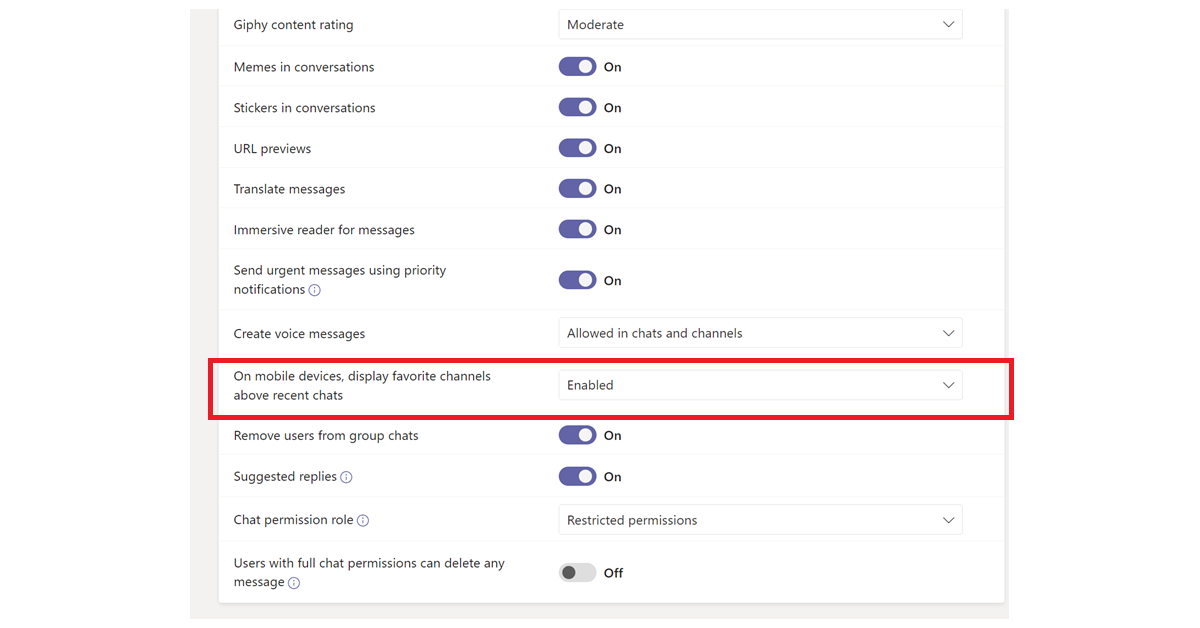Expand the Create voice messages dropdown

coord(760,333)
